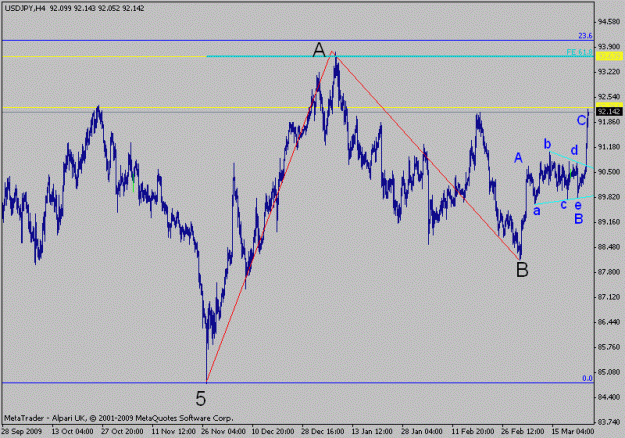625x438 pixels.
Task: Select the blue uppercase 'A' wave label
Action: (x=518, y=158)
